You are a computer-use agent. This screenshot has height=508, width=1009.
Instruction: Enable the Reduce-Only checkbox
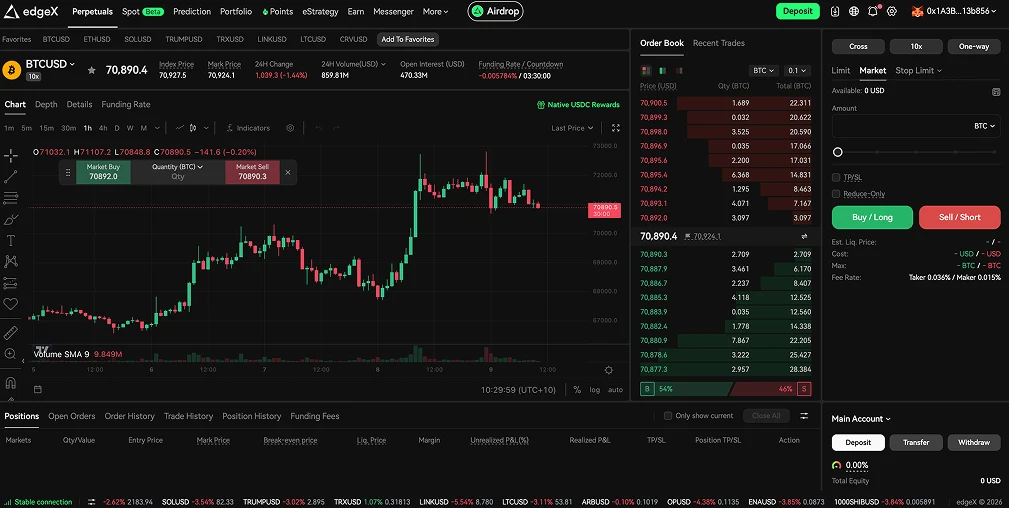coord(836,194)
